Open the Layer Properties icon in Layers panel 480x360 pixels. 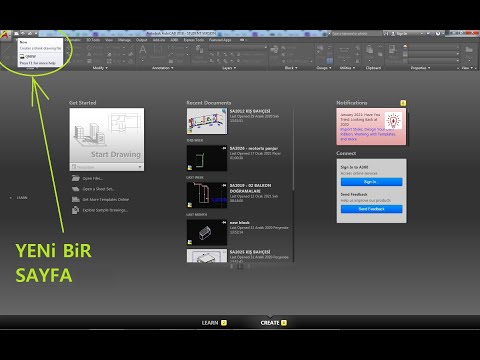[199, 50]
